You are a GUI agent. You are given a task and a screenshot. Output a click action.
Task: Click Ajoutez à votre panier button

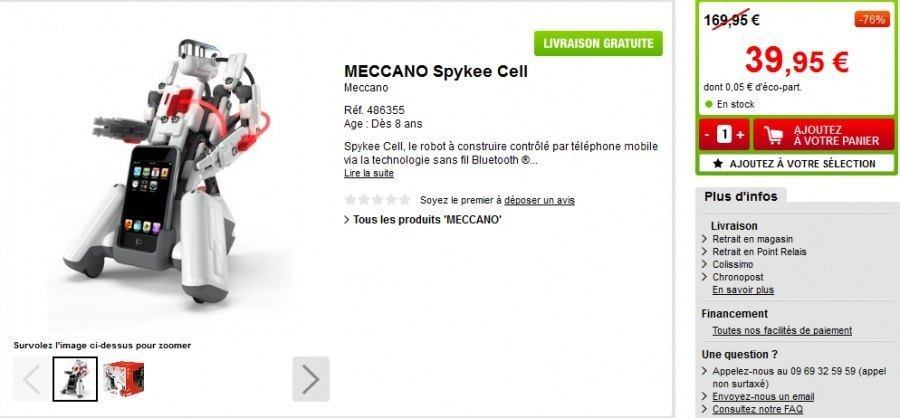point(824,136)
